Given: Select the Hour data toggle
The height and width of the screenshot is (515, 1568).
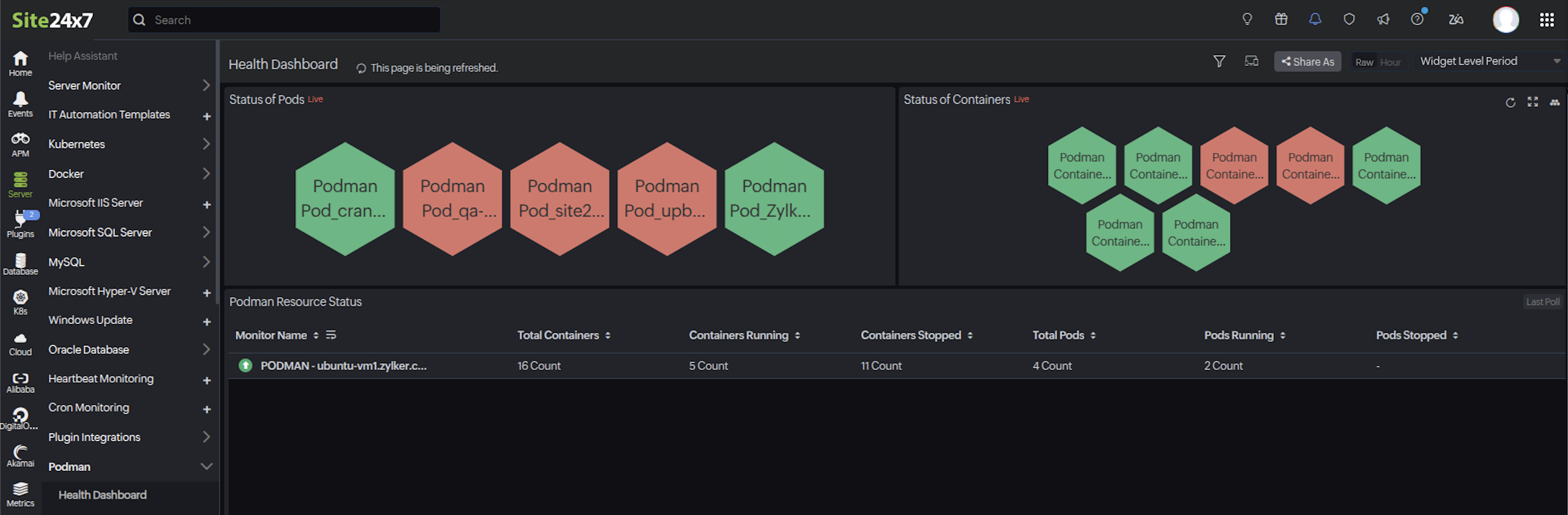Looking at the screenshot, I should point(1390,62).
